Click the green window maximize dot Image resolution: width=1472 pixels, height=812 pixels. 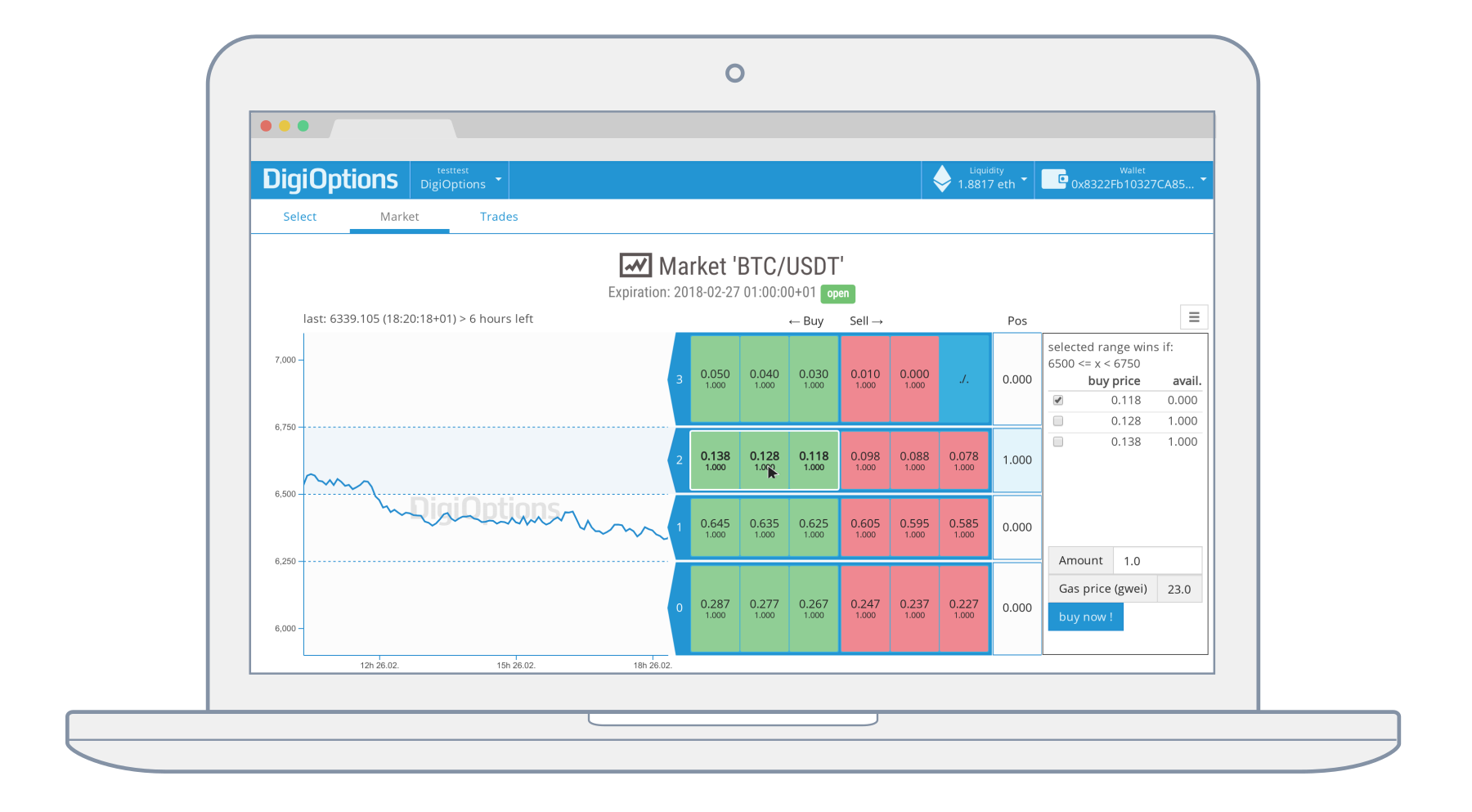pyautogui.click(x=303, y=126)
